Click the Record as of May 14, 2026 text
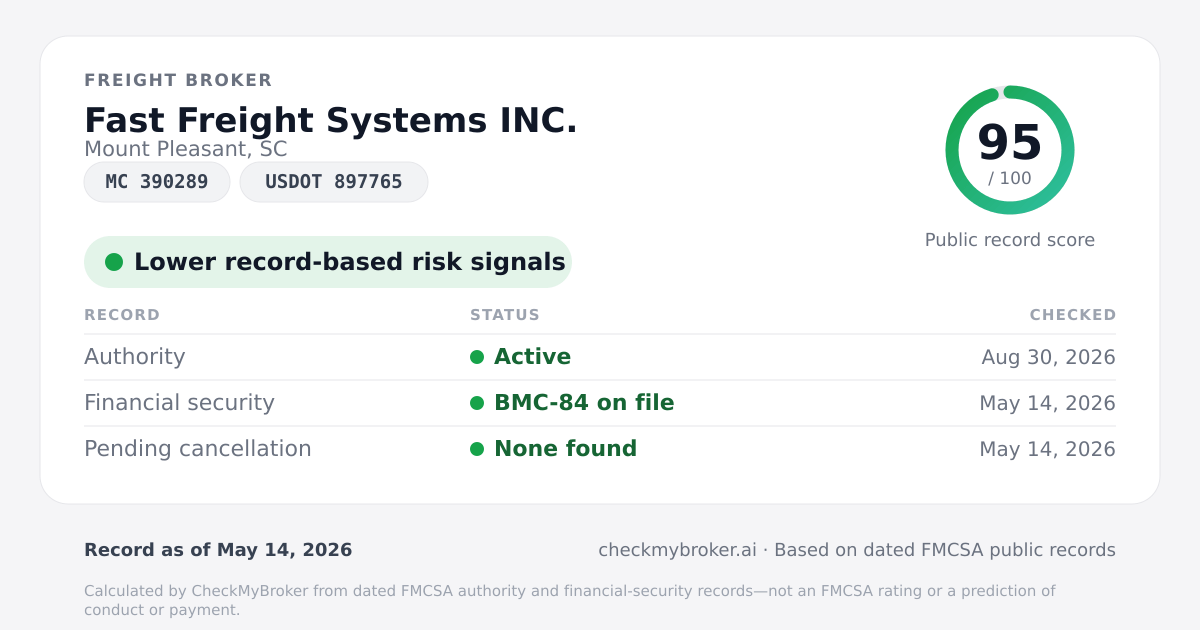Screen dimensions: 1200x630 point(218,550)
